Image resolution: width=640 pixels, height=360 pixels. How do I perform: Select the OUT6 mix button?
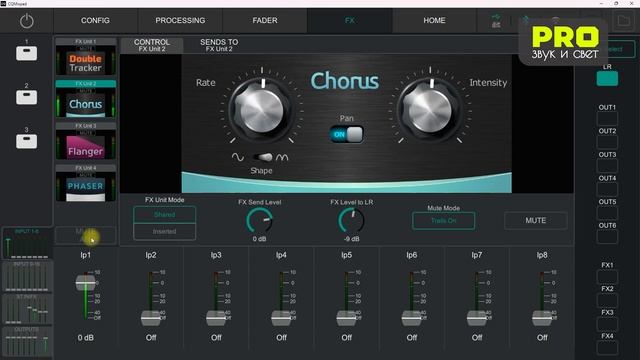tap(607, 237)
